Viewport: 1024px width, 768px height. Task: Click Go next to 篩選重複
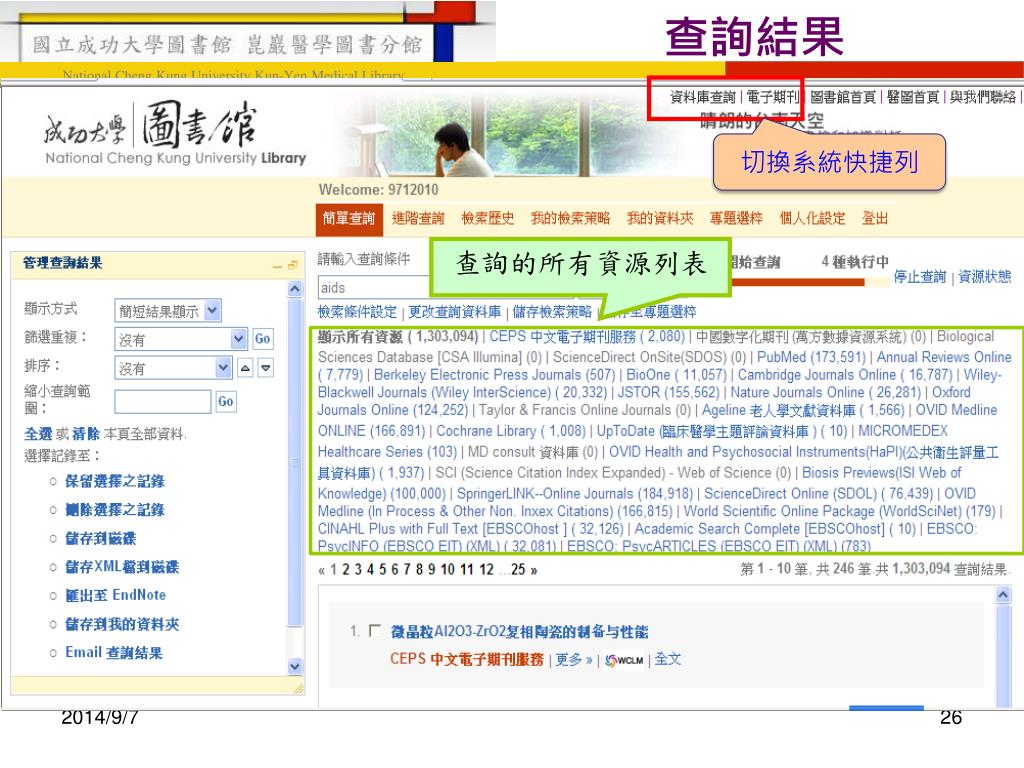point(263,339)
